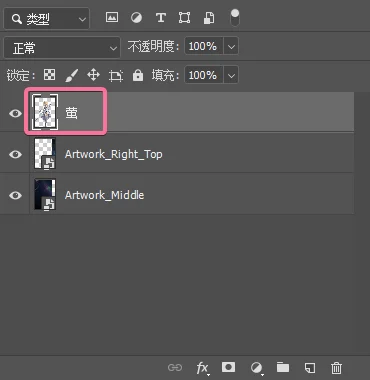Add a layer mask
The height and width of the screenshot is (380, 370).
point(228,367)
